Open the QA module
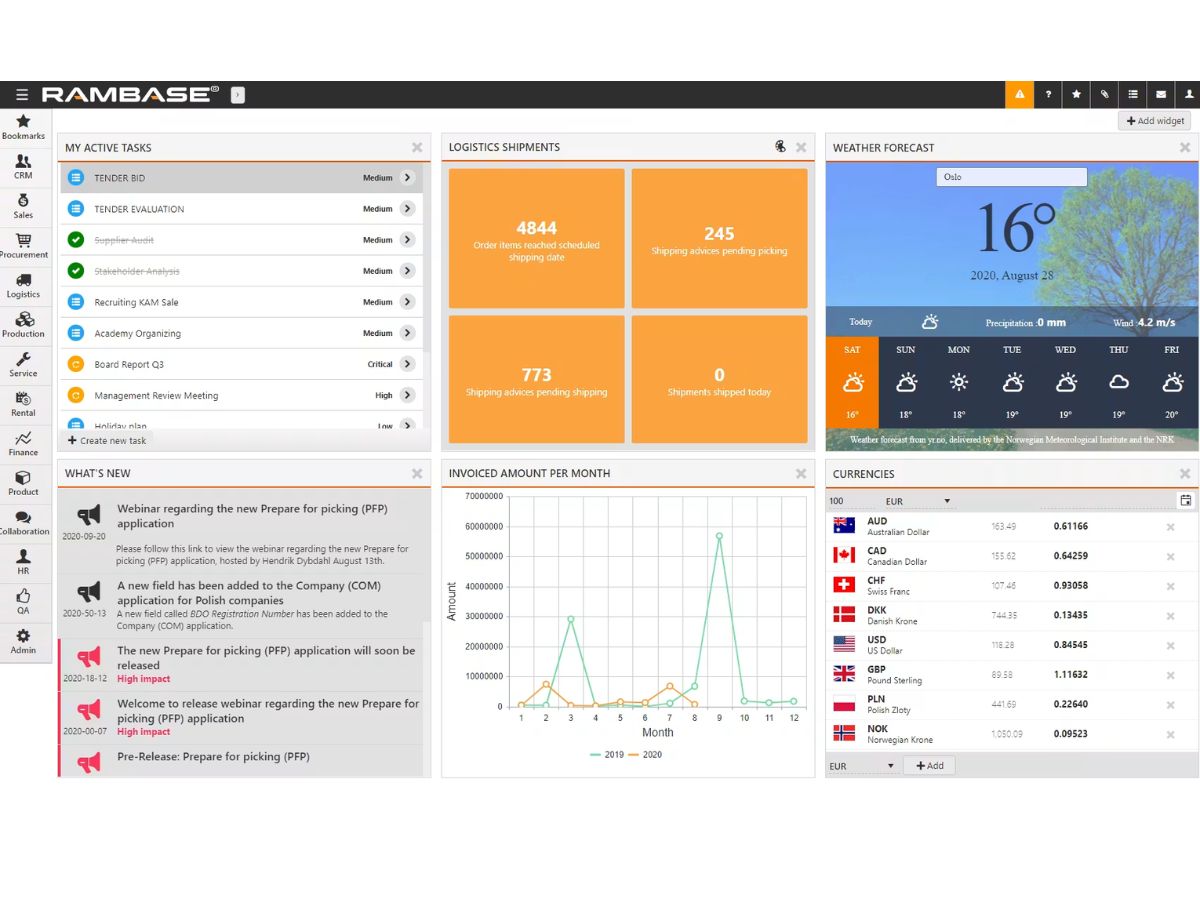 (23, 601)
